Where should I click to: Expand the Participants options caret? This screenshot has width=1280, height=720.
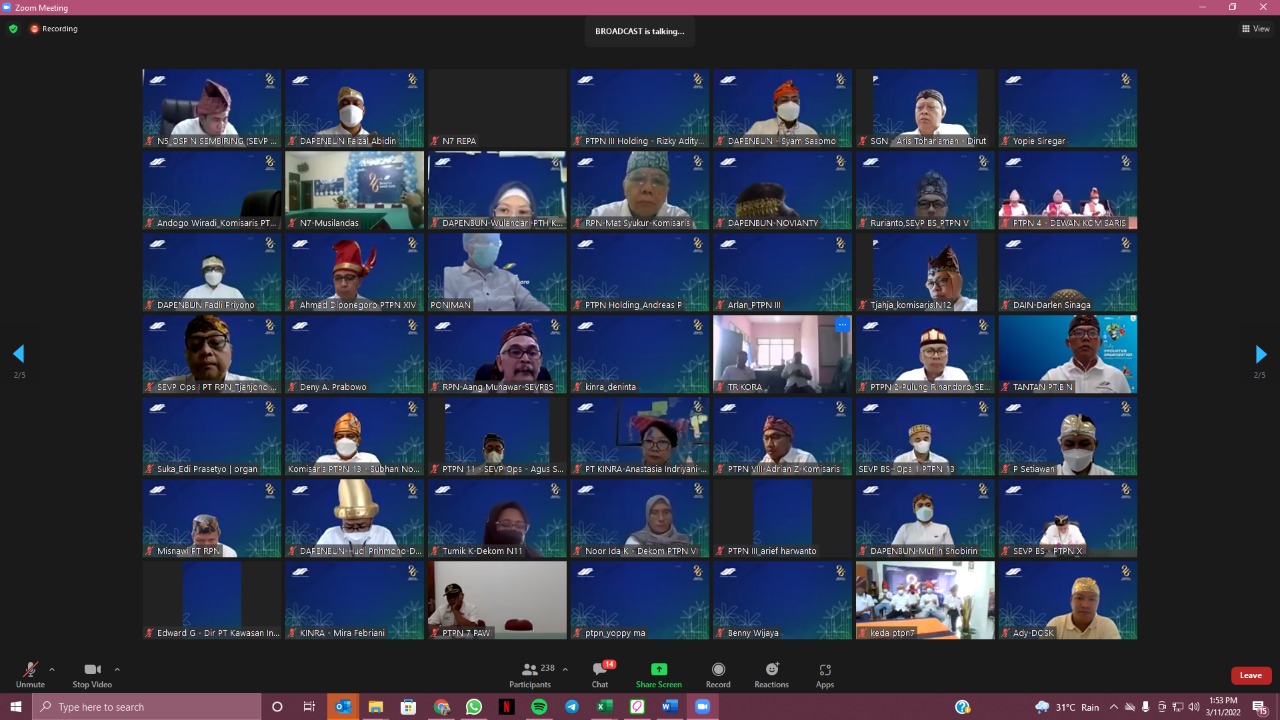(x=565, y=669)
